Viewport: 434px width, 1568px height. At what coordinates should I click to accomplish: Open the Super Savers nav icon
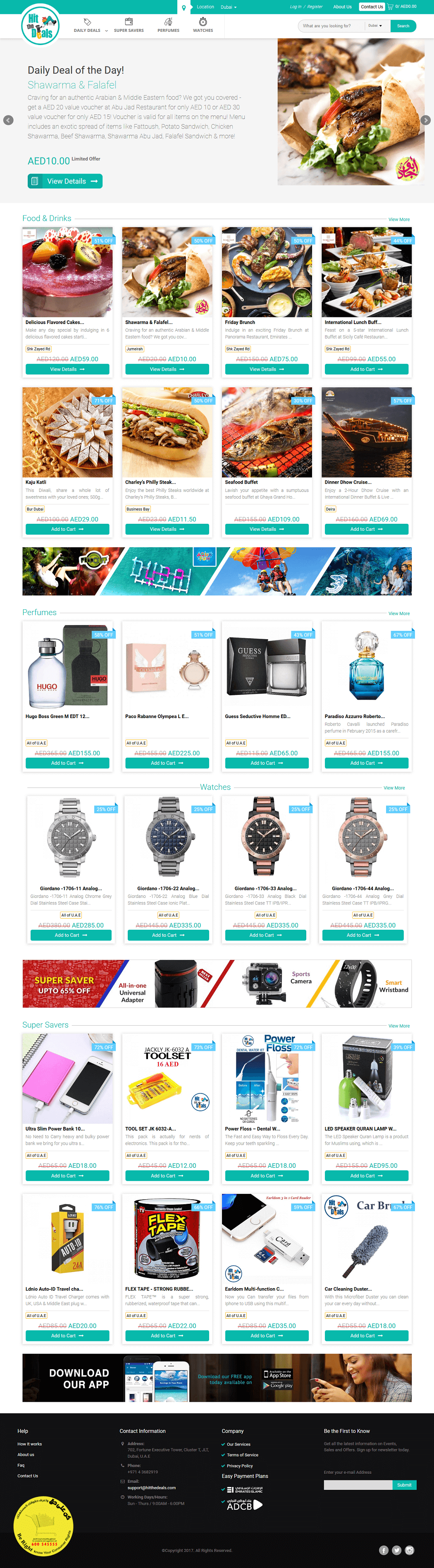click(129, 22)
